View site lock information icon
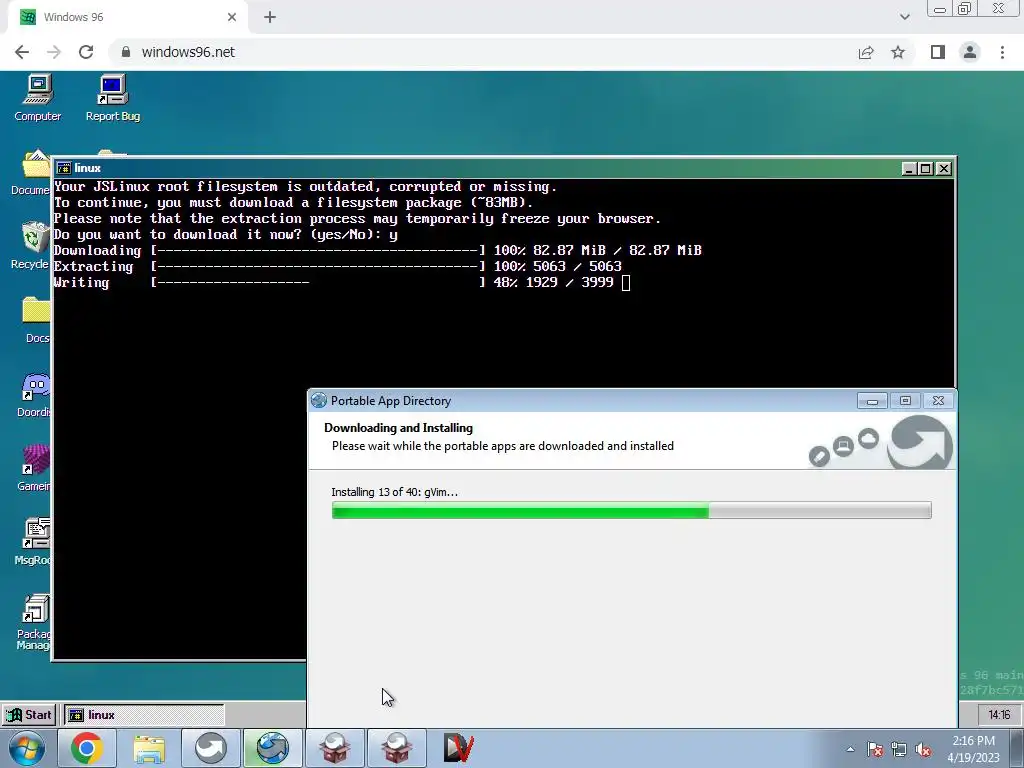Image resolution: width=1024 pixels, height=768 pixels. click(126, 52)
